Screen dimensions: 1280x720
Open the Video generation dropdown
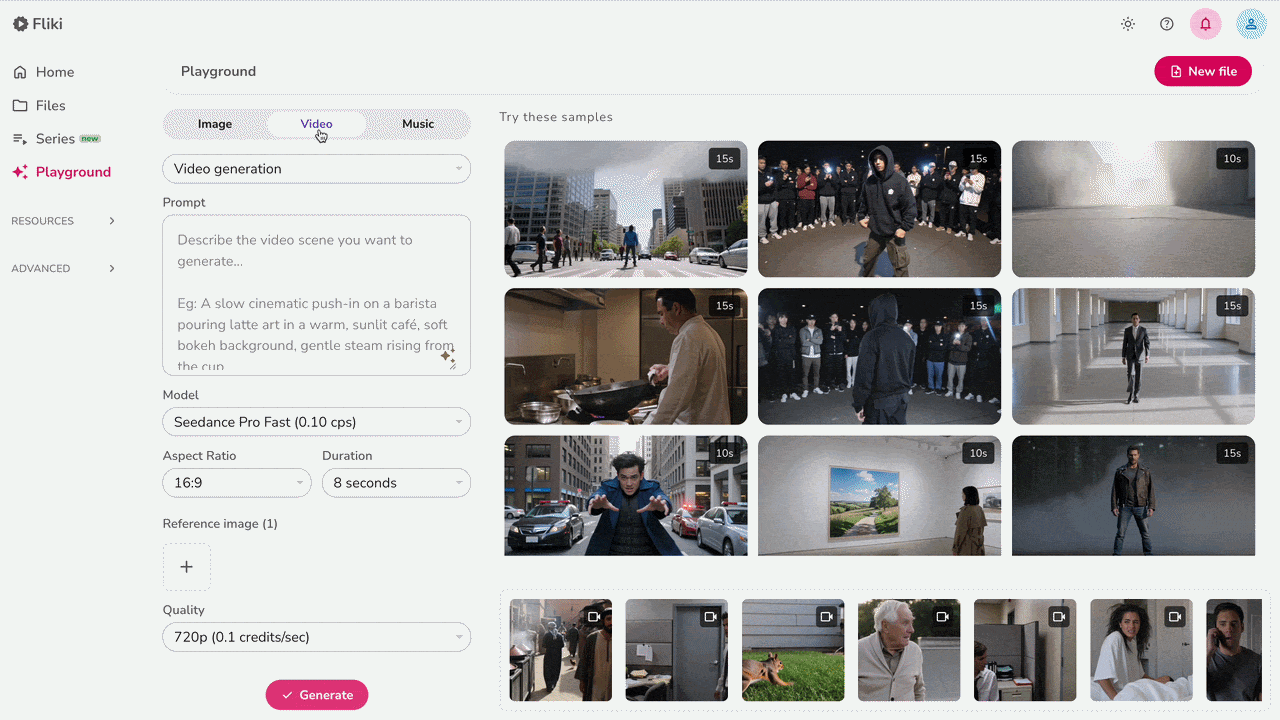(x=316, y=169)
